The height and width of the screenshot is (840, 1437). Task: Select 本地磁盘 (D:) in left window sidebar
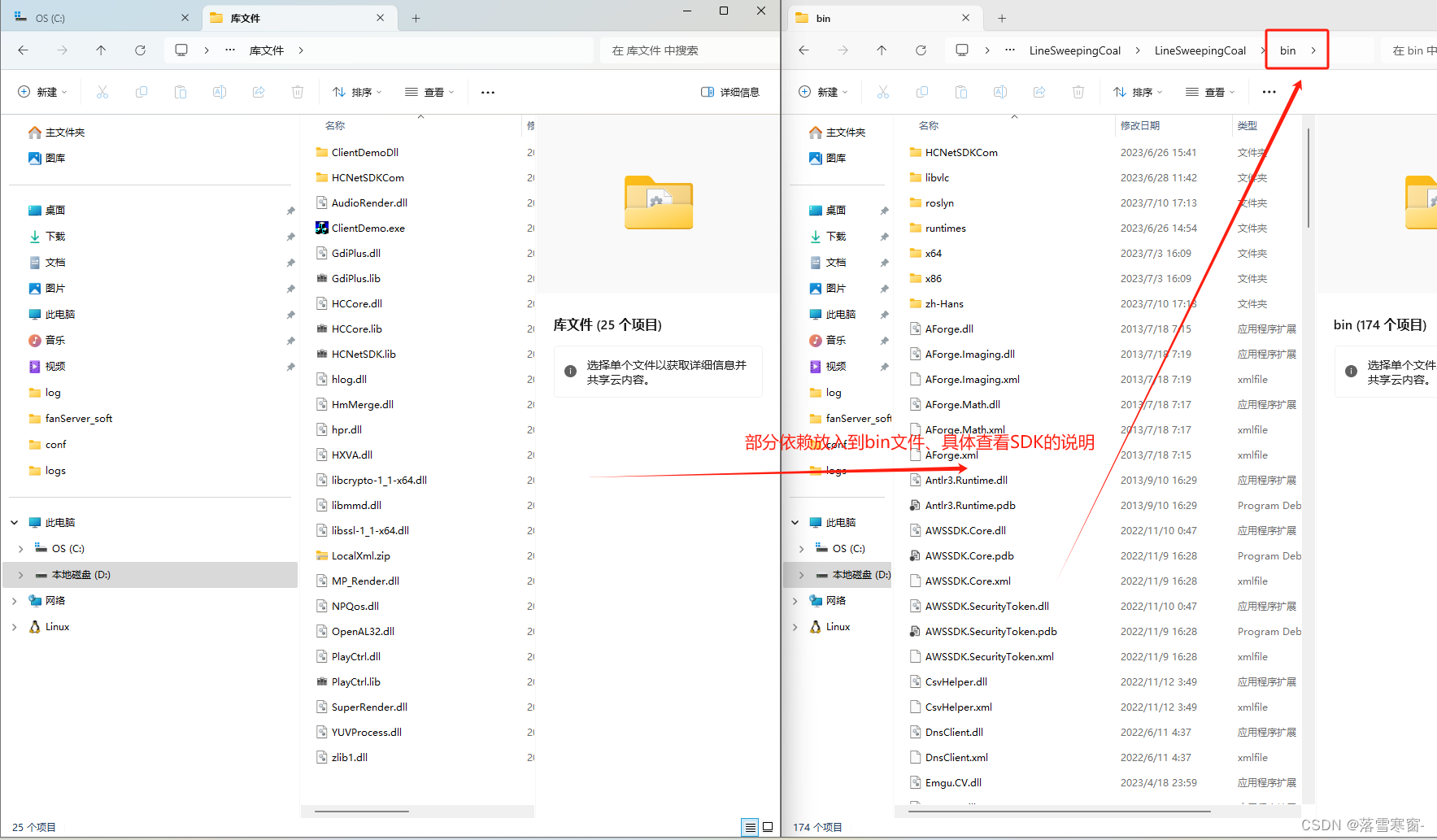(x=150, y=575)
